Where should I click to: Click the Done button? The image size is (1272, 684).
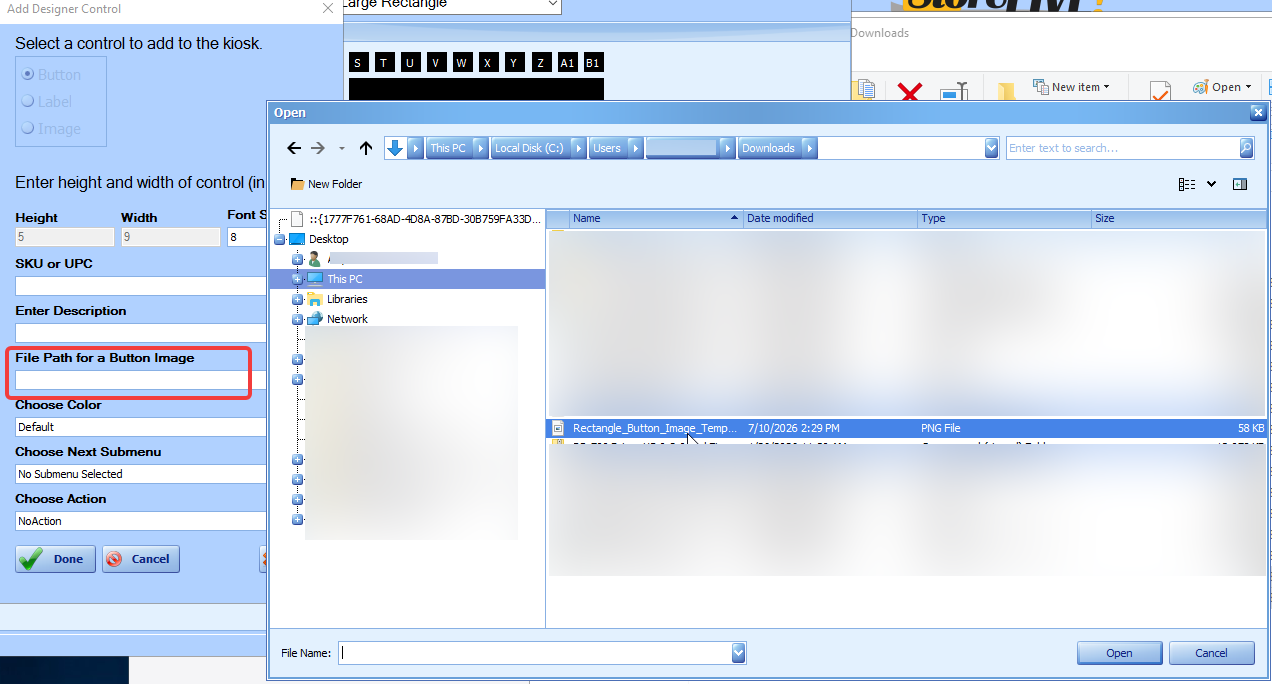56,559
